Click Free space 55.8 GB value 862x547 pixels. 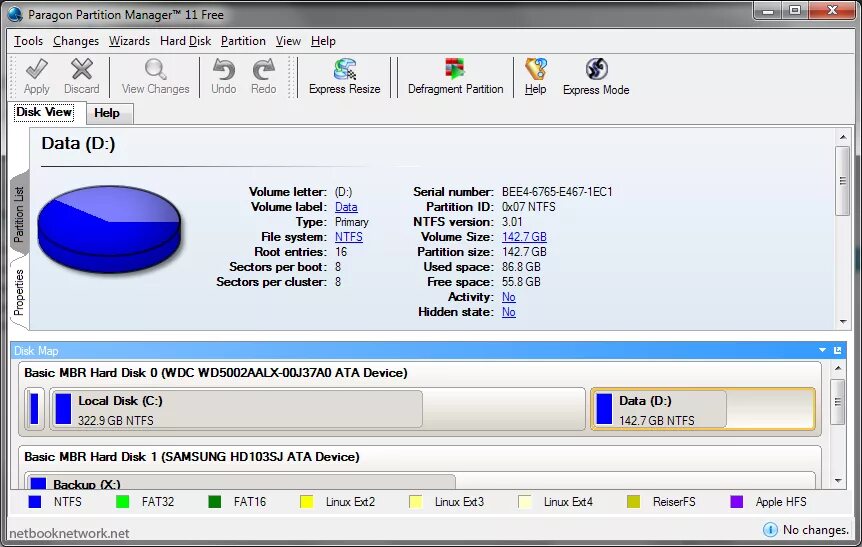(x=521, y=281)
